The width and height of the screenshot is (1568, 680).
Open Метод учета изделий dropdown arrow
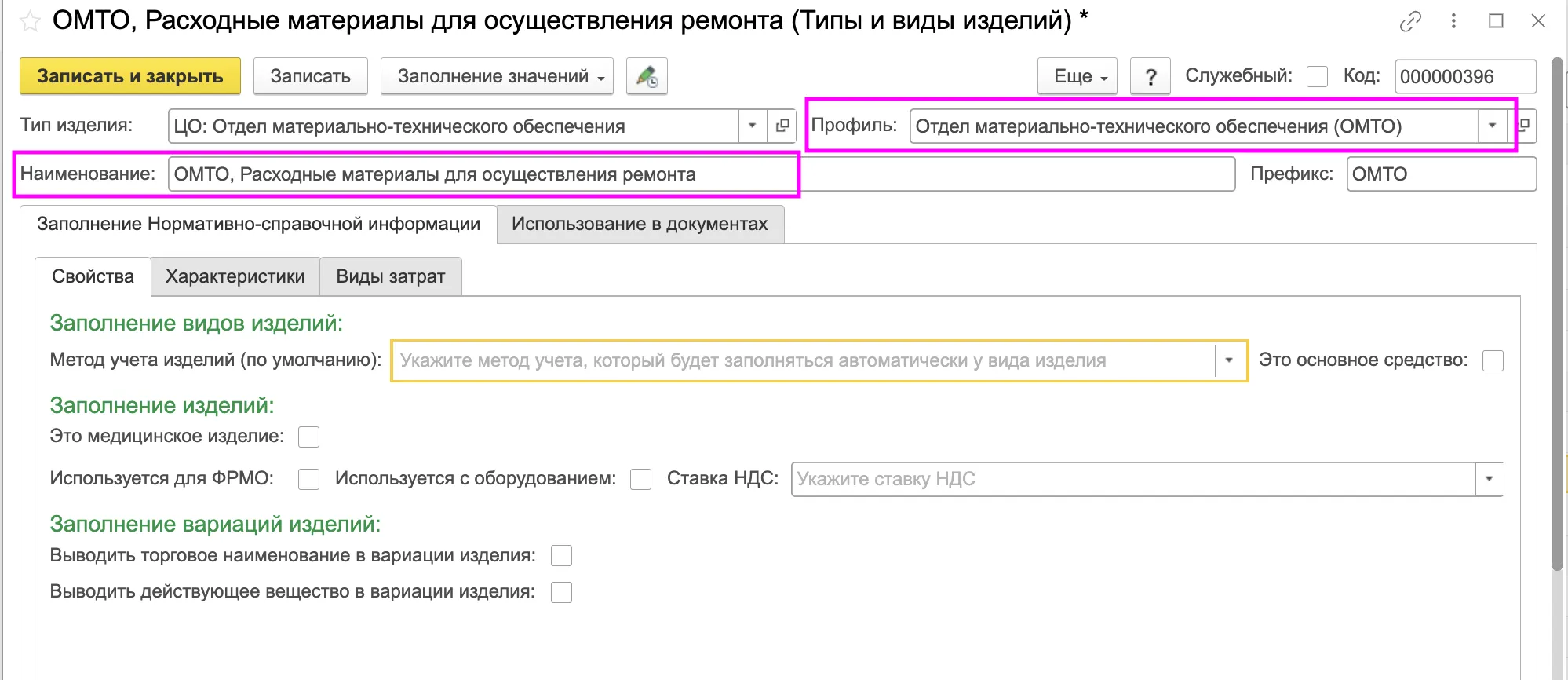point(1229,360)
